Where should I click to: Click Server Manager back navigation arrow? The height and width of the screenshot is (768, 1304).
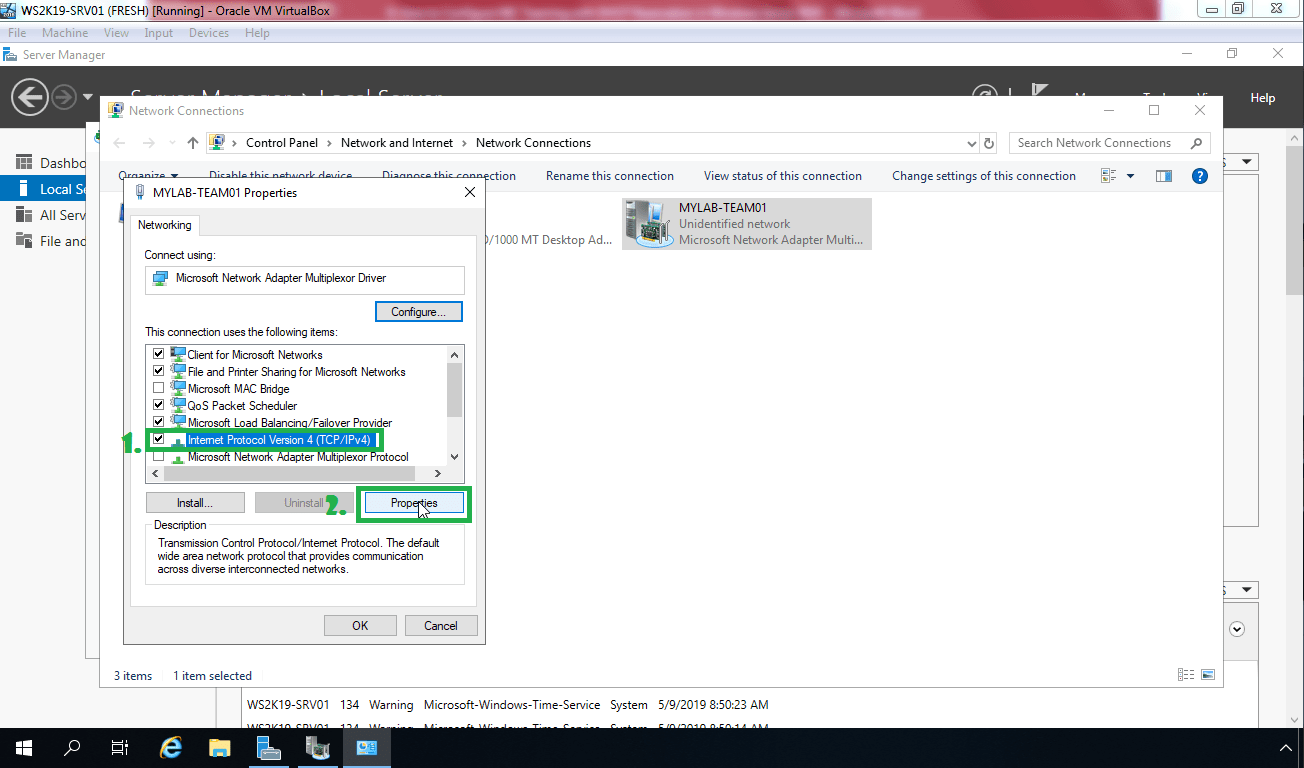click(30, 97)
